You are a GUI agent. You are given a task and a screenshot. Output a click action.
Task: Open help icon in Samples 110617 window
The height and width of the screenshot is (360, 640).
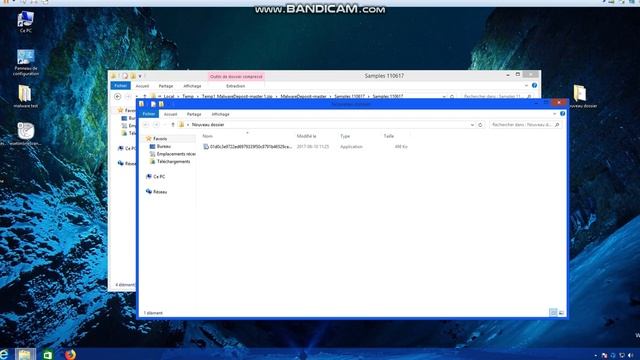point(534,85)
